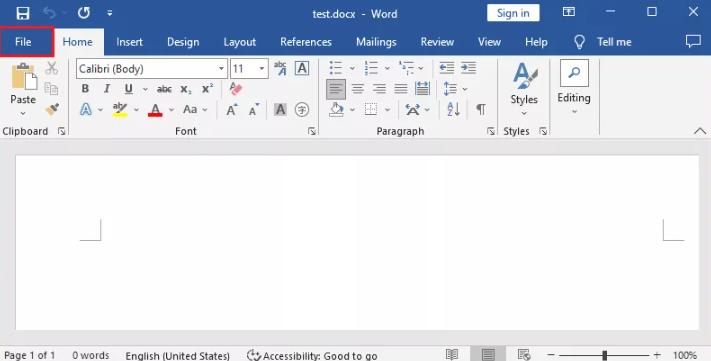Image resolution: width=711 pixels, height=361 pixels.
Task: Open the Review tab
Action: (x=437, y=42)
